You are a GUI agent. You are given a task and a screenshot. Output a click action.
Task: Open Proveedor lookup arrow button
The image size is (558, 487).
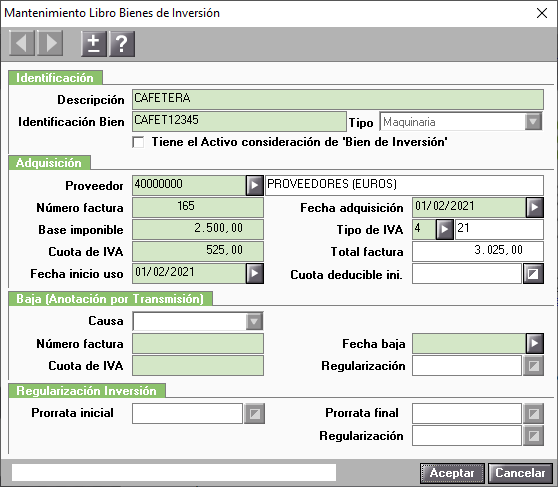click(254, 185)
